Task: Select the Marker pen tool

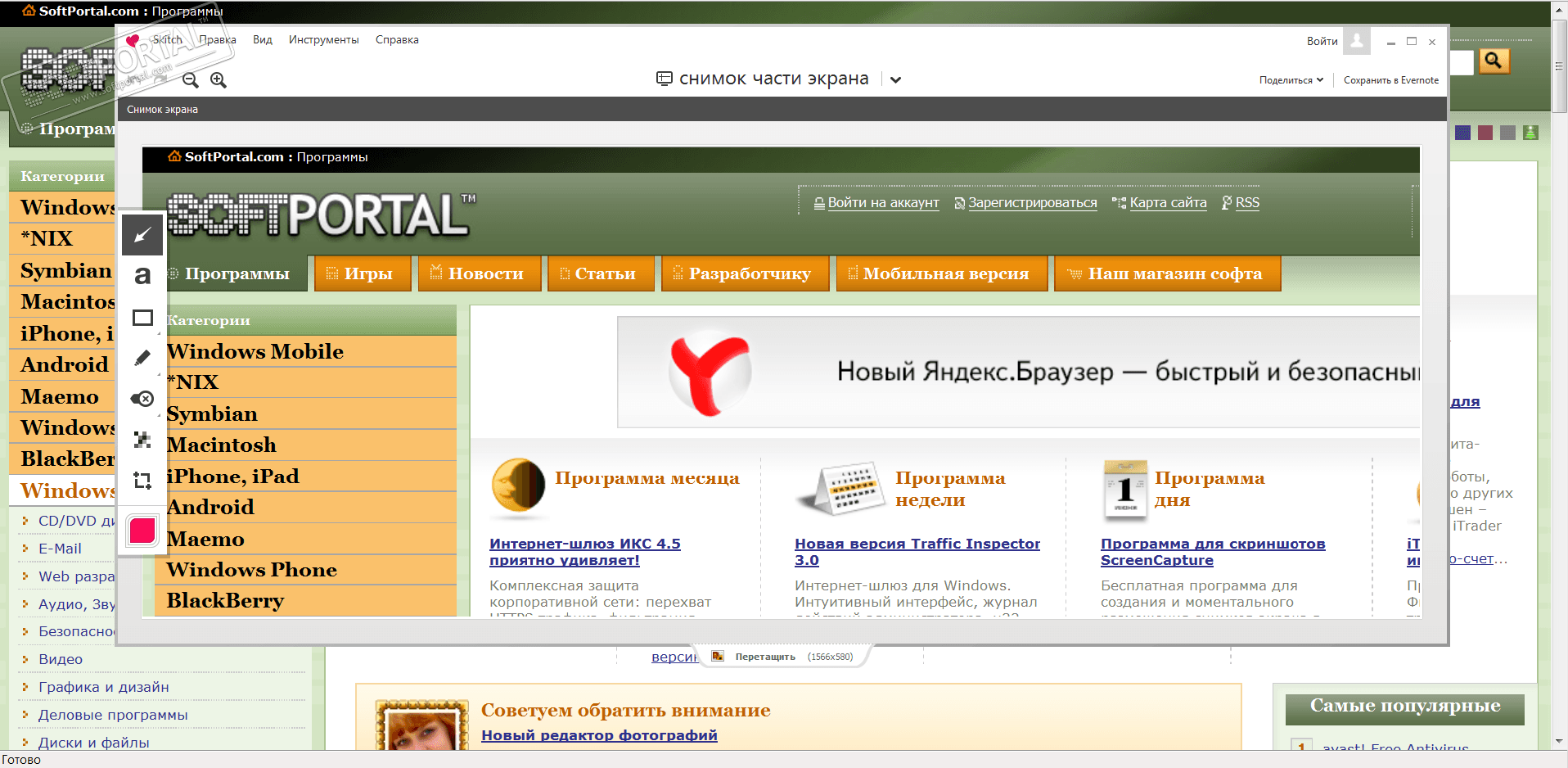Action: tap(142, 358)
